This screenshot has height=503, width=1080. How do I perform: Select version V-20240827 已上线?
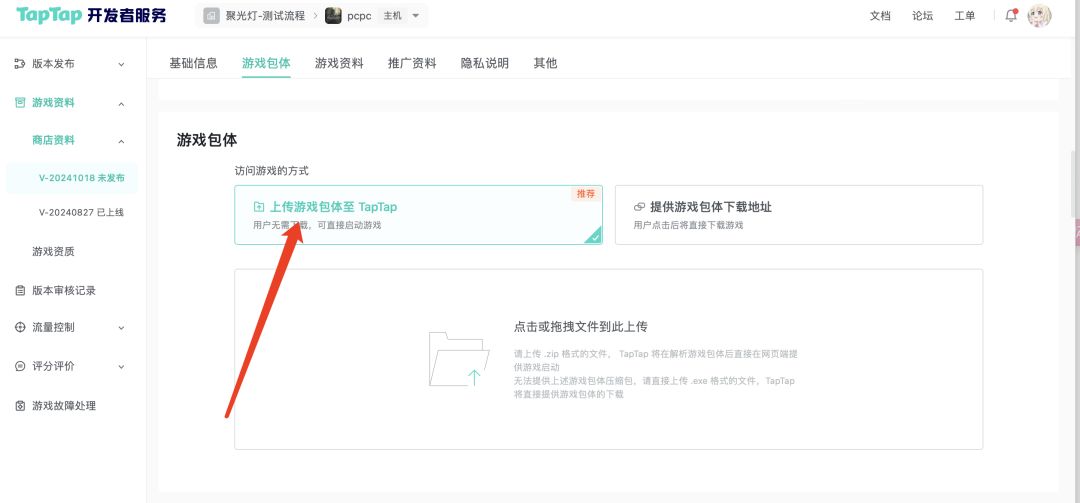81,212
